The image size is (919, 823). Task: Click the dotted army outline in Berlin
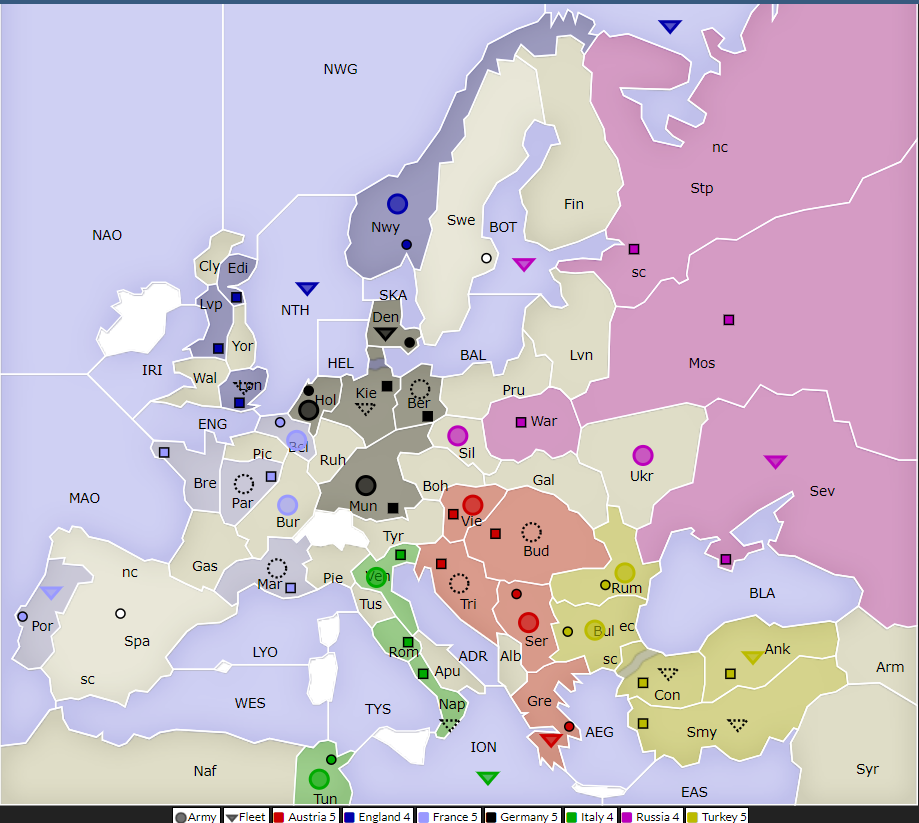(420, 388)
